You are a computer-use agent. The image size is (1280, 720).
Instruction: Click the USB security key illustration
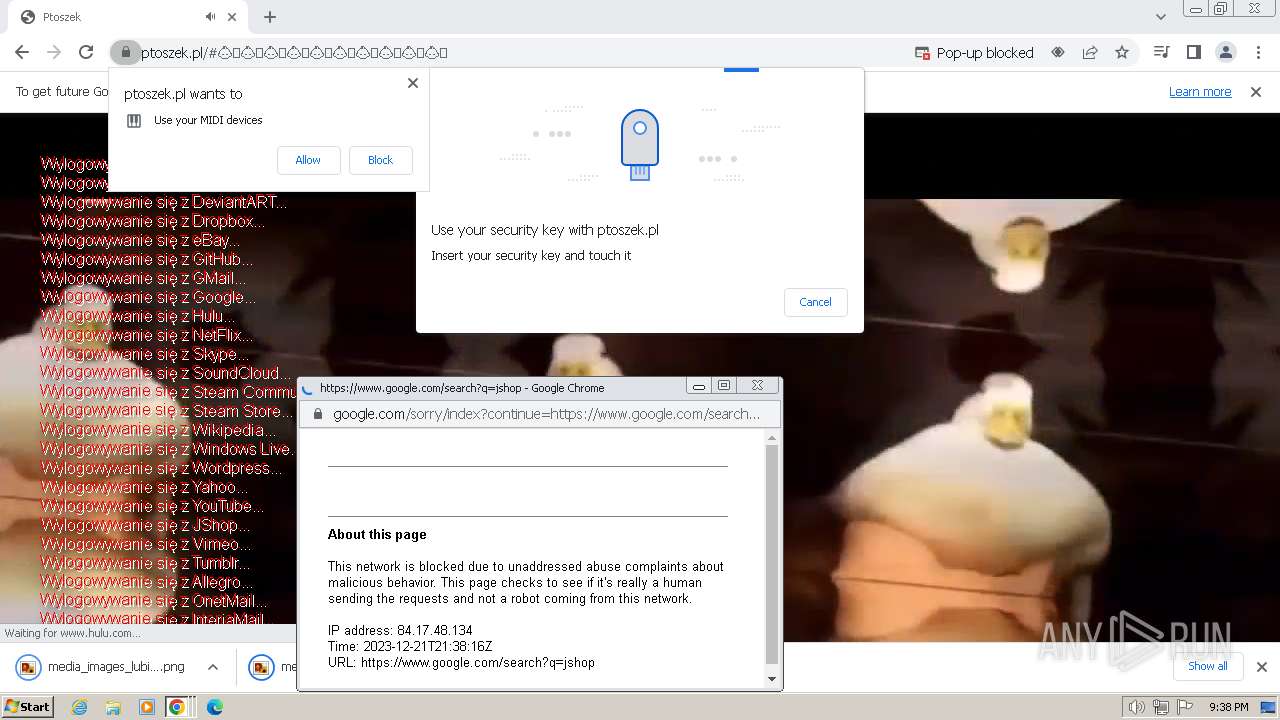(640, 144)
